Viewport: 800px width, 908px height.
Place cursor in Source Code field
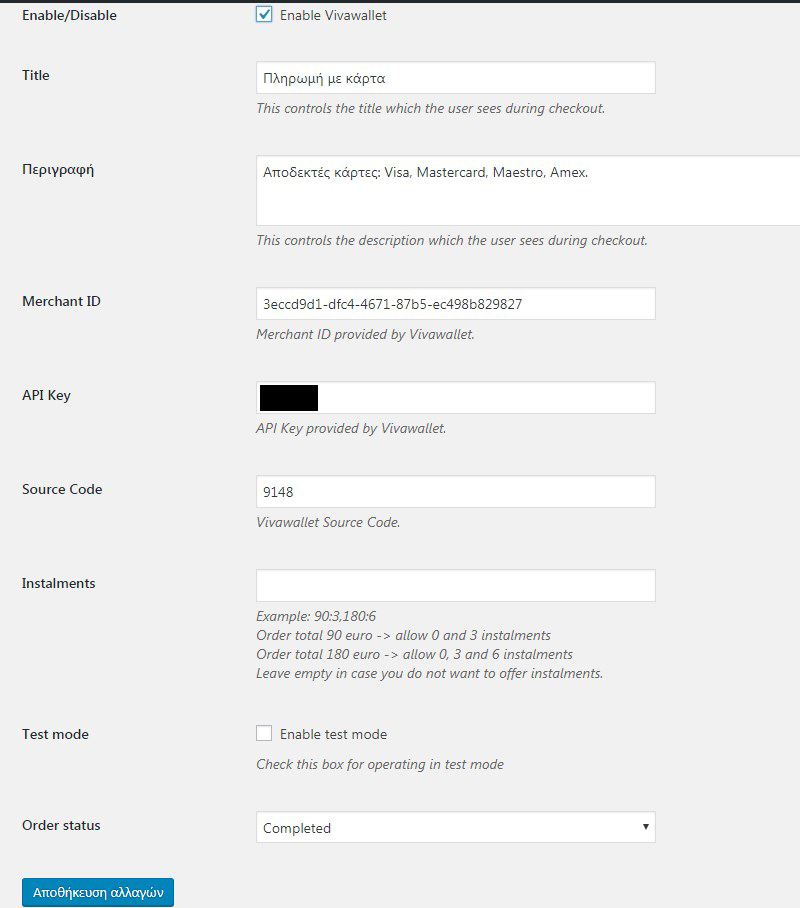click(456, 490)
